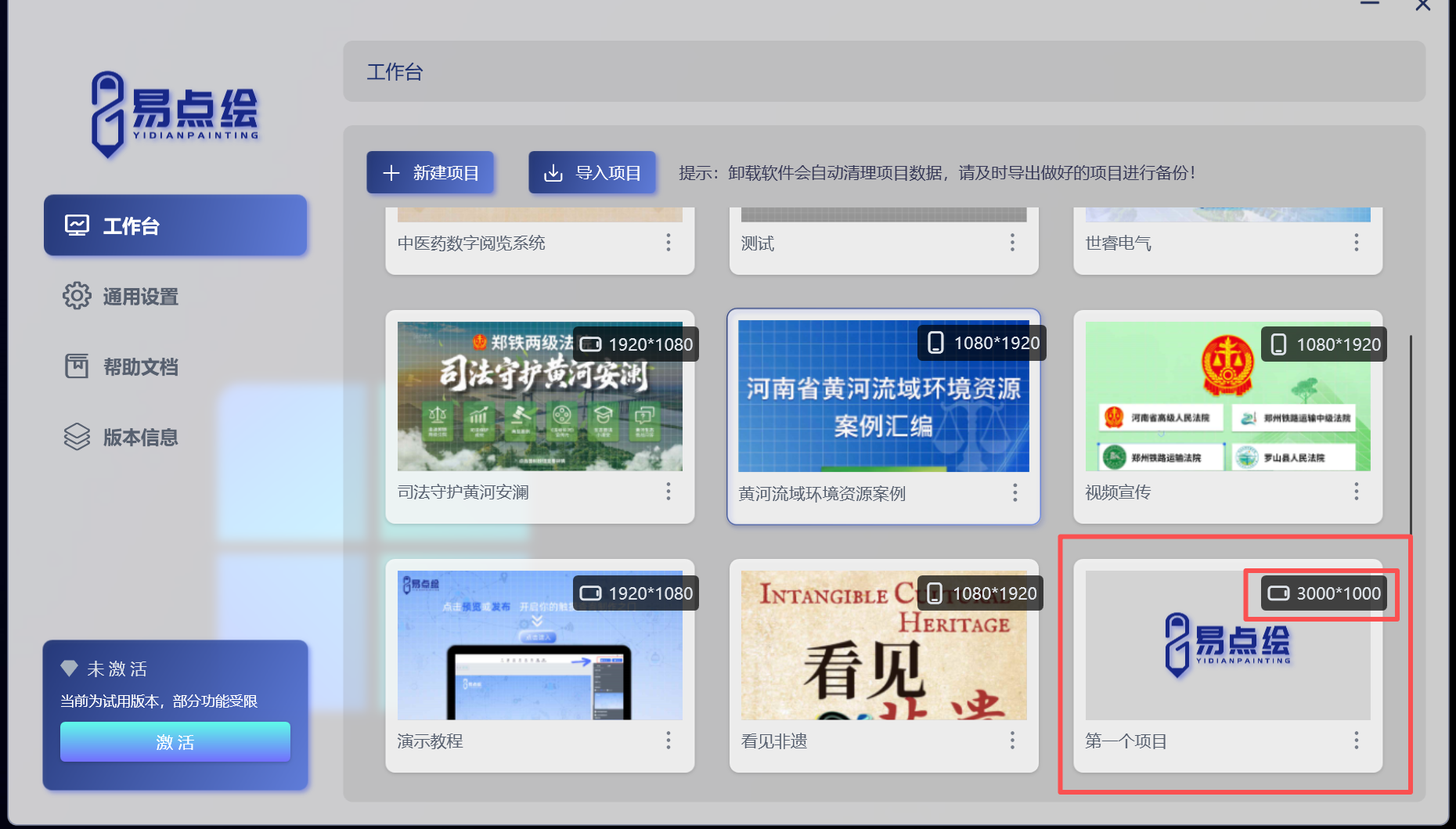
Task: Open the three-dot menu for 测试 project
Action: (1012, 243)
